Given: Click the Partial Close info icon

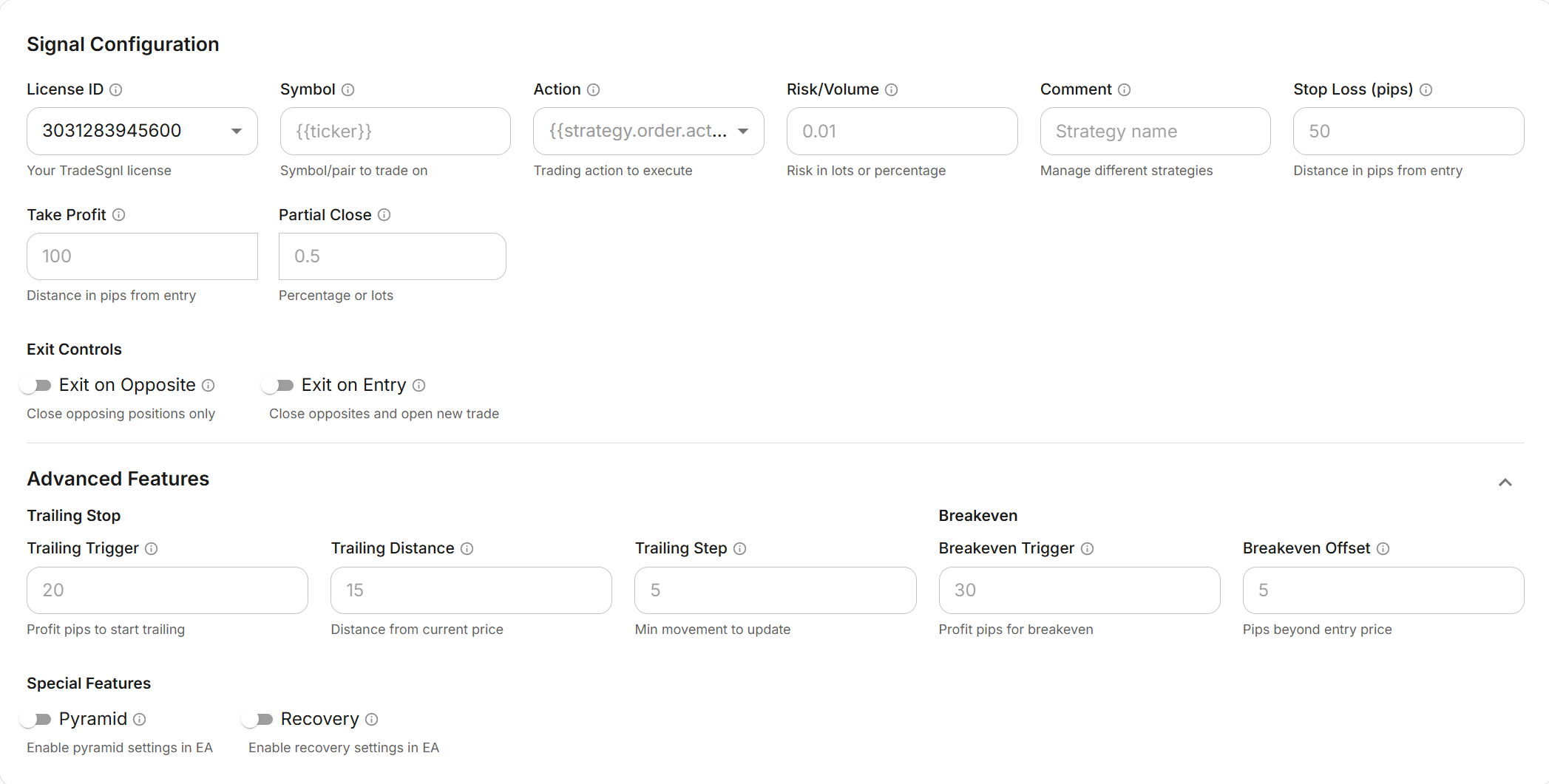Looking at the screenshot, I should [x=384, y=215].
